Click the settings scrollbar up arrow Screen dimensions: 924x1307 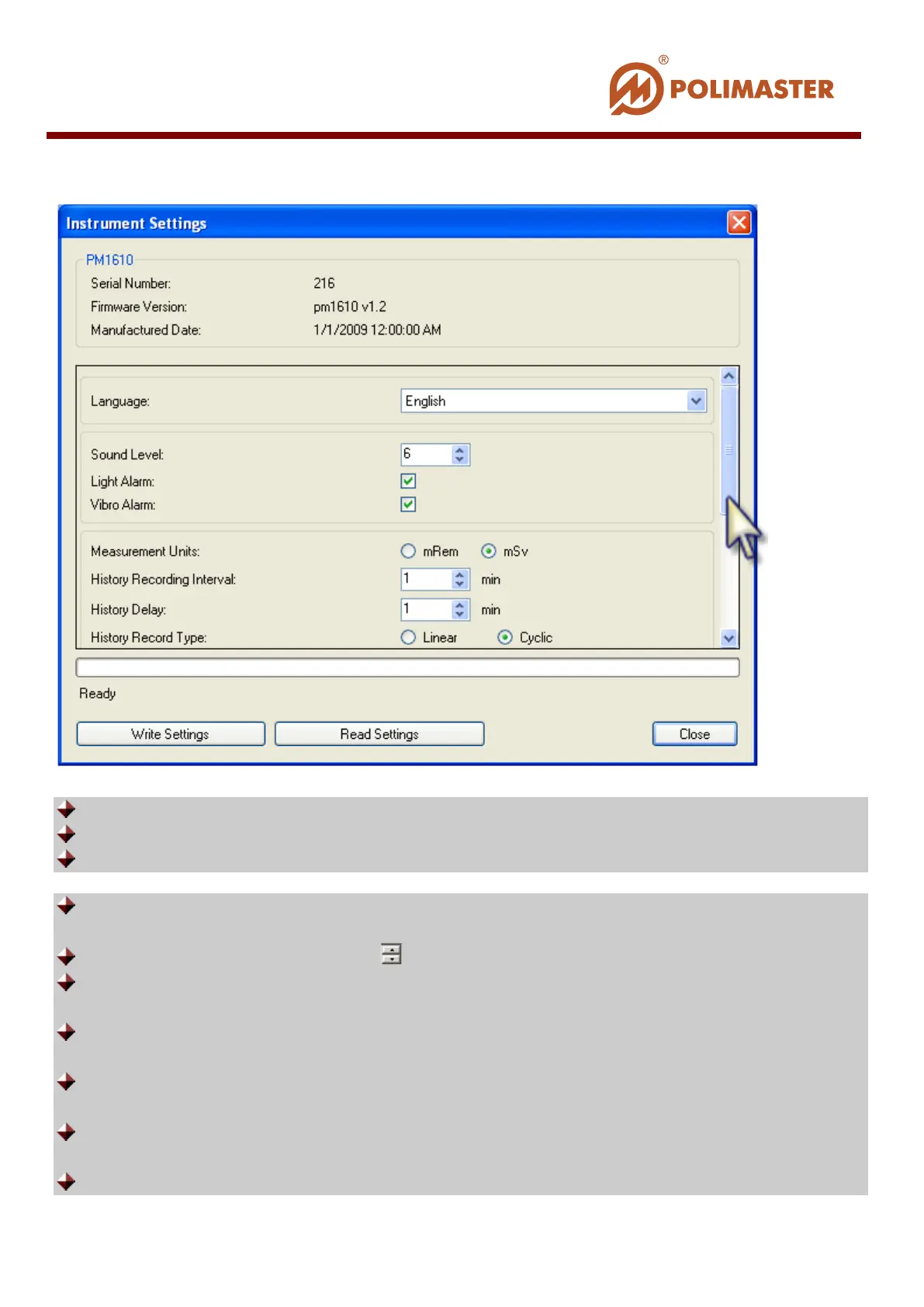(728, 376)
